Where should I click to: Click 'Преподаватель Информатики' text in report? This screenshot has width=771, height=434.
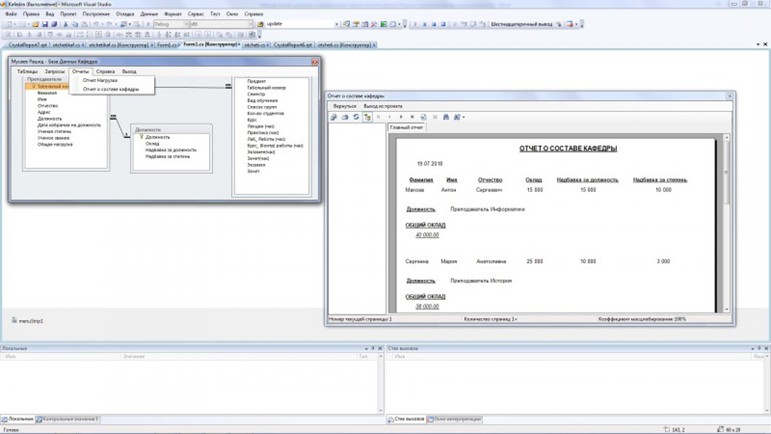click(x=487, y=209)
